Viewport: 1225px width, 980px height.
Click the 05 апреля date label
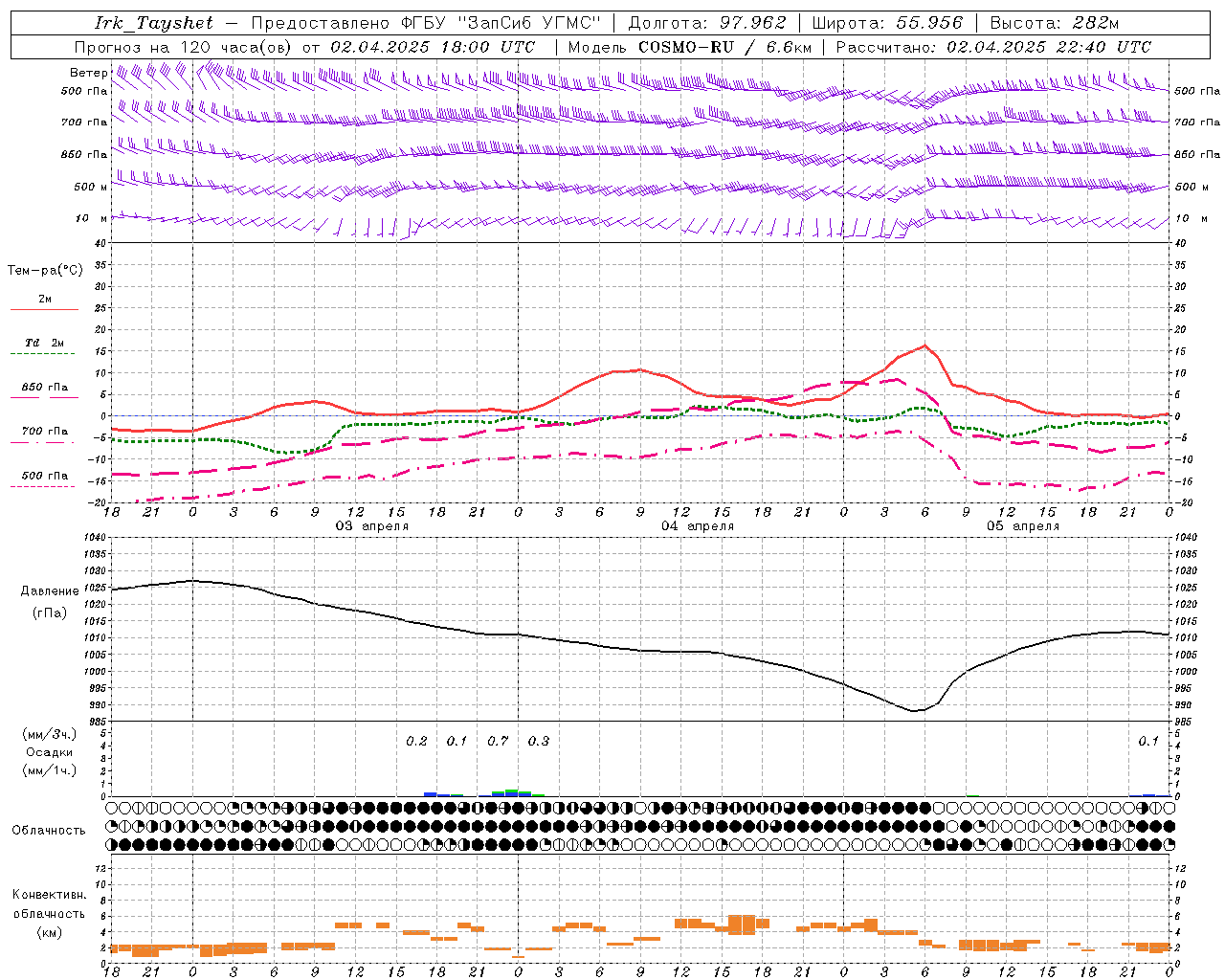1023,526
